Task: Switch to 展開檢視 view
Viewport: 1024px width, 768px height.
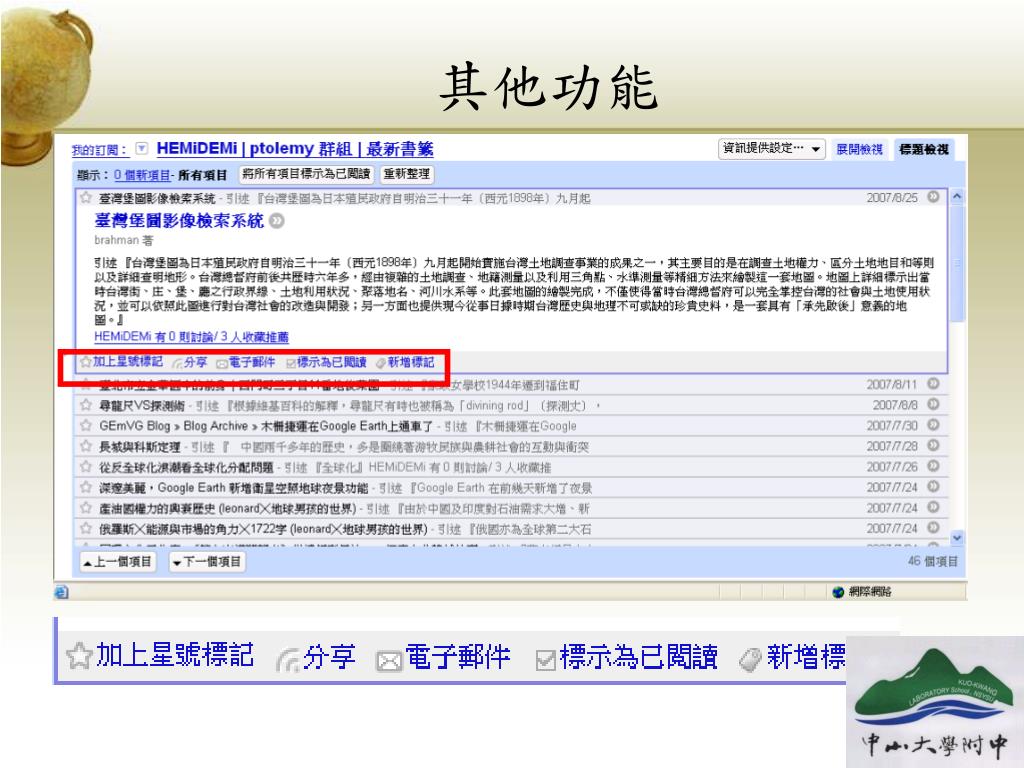Action: click(859, 150)
